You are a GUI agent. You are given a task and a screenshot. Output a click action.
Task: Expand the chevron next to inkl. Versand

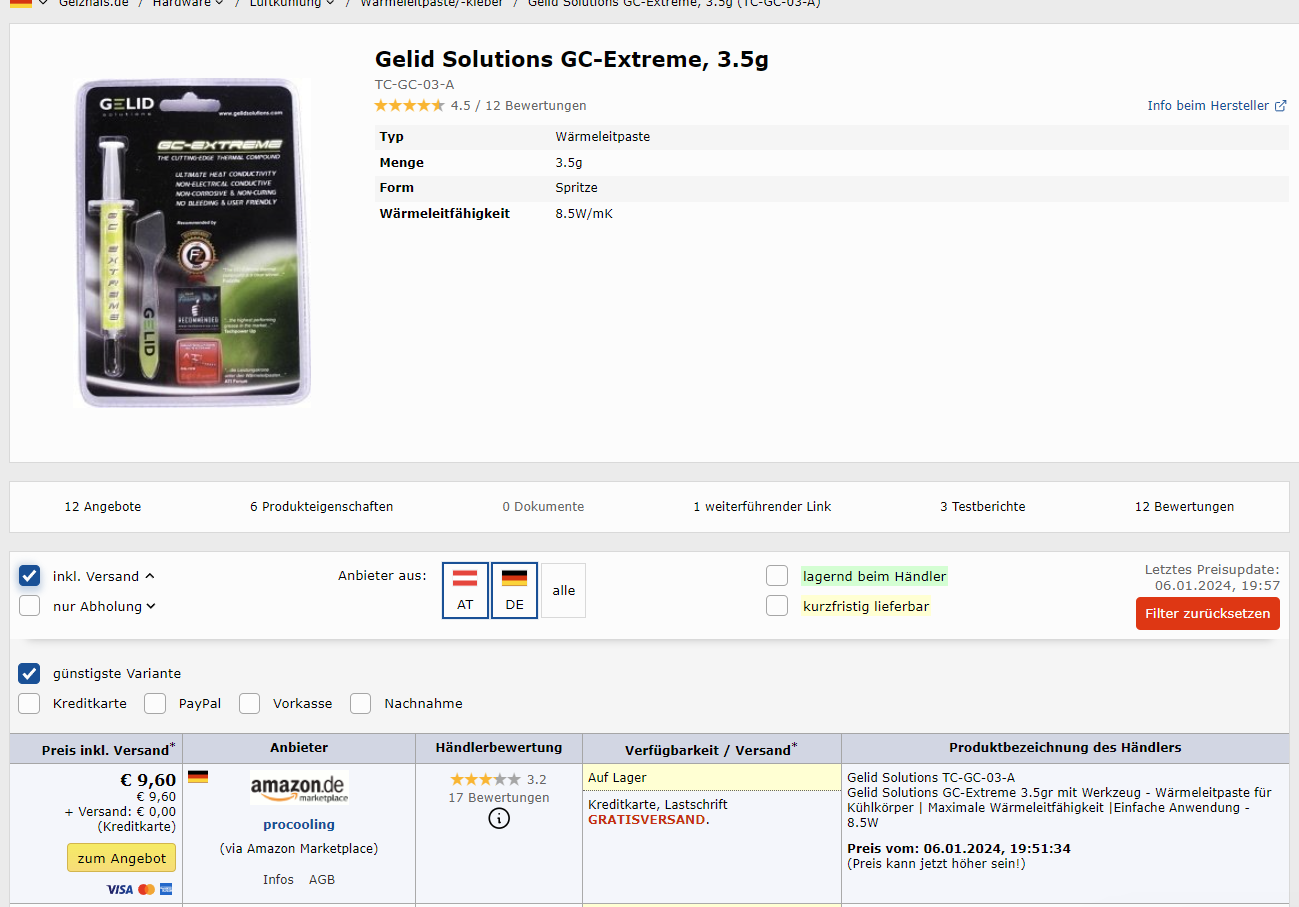click(150, 576)
